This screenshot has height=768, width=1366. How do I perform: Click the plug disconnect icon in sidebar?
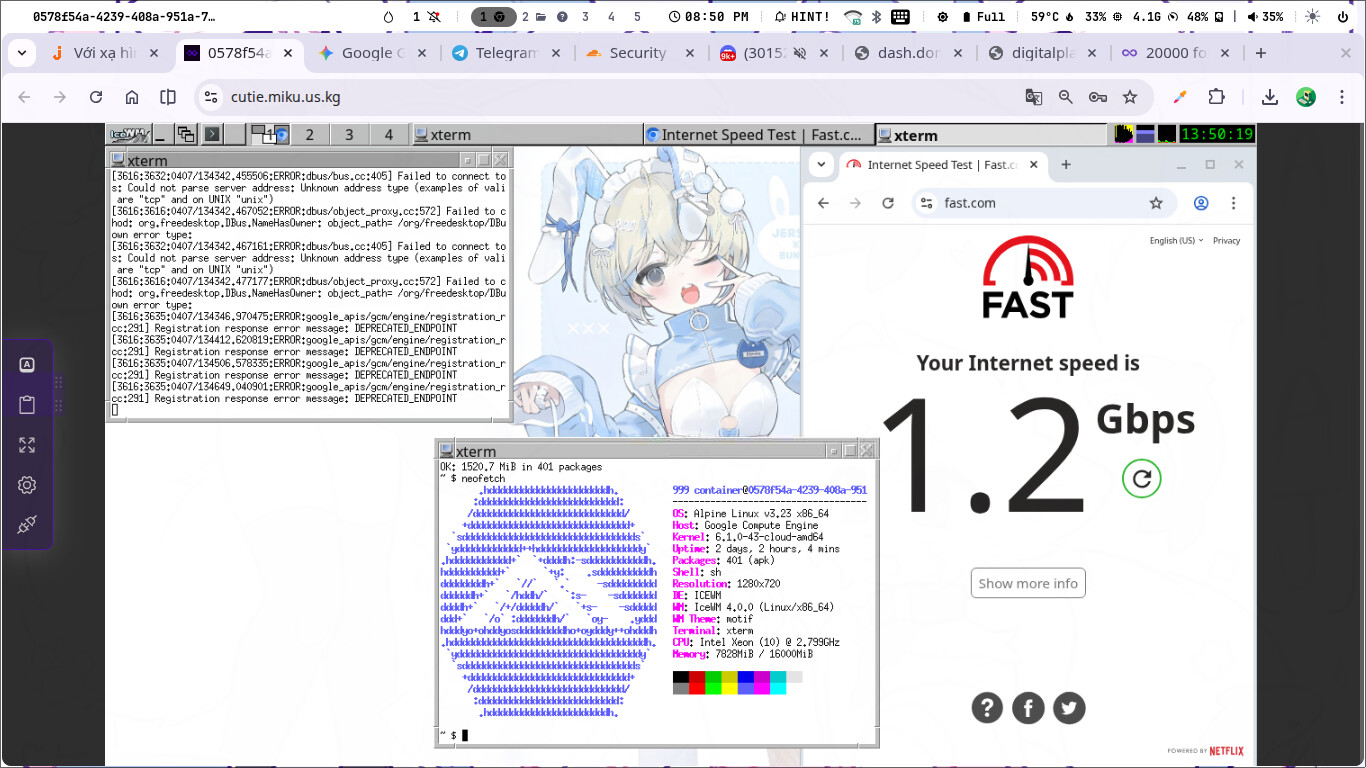pos(27,525)
